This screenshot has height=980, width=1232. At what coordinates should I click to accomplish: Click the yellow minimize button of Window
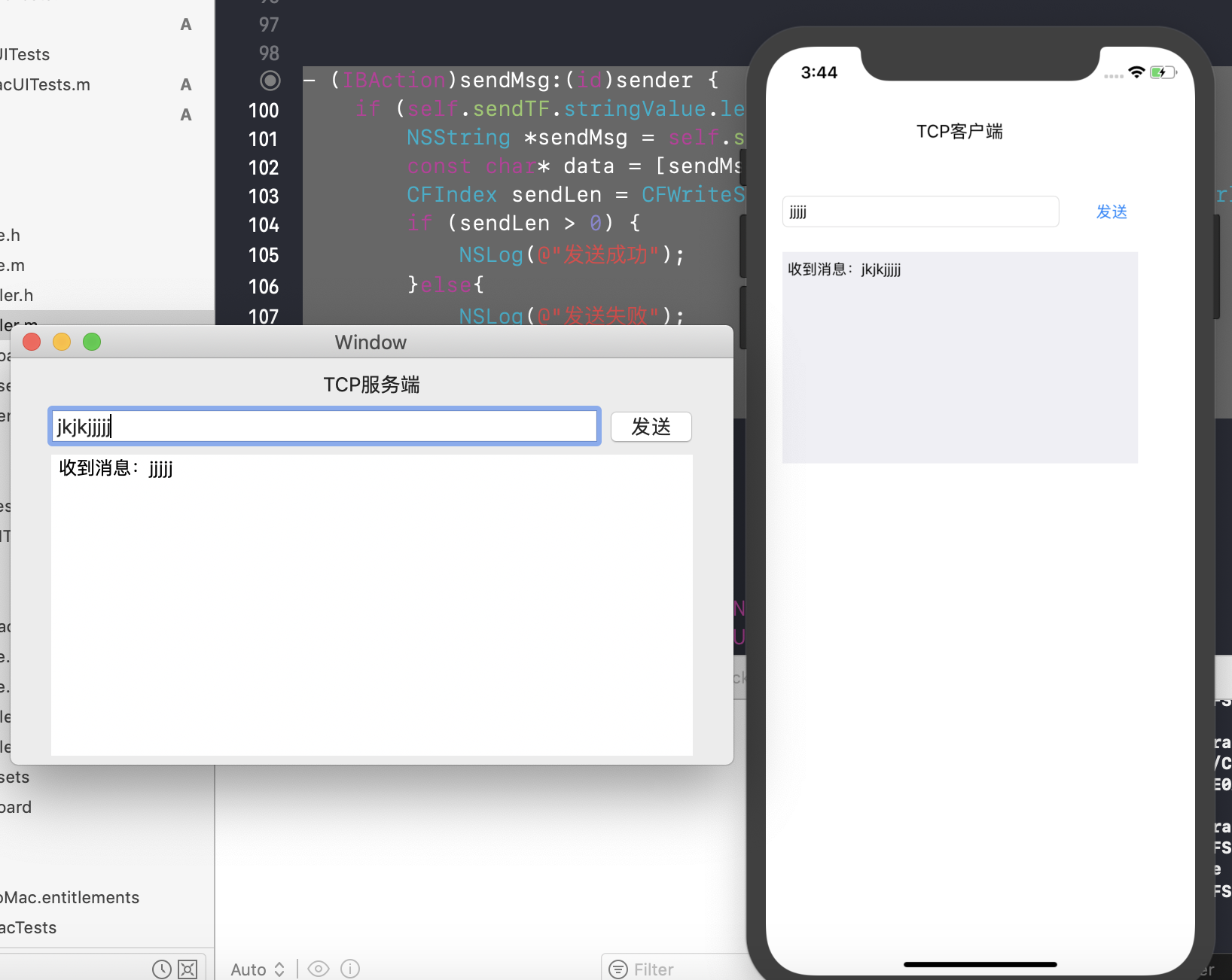(x=62, y=342)
